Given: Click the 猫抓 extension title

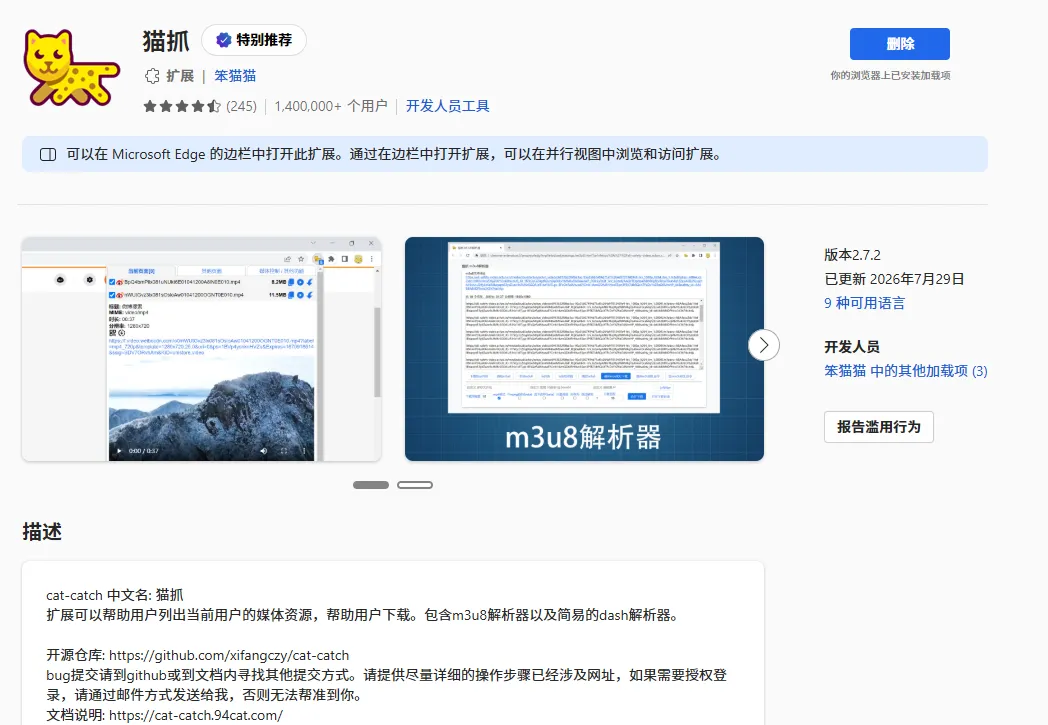Looking at the screenshot, I should [166, 41].
